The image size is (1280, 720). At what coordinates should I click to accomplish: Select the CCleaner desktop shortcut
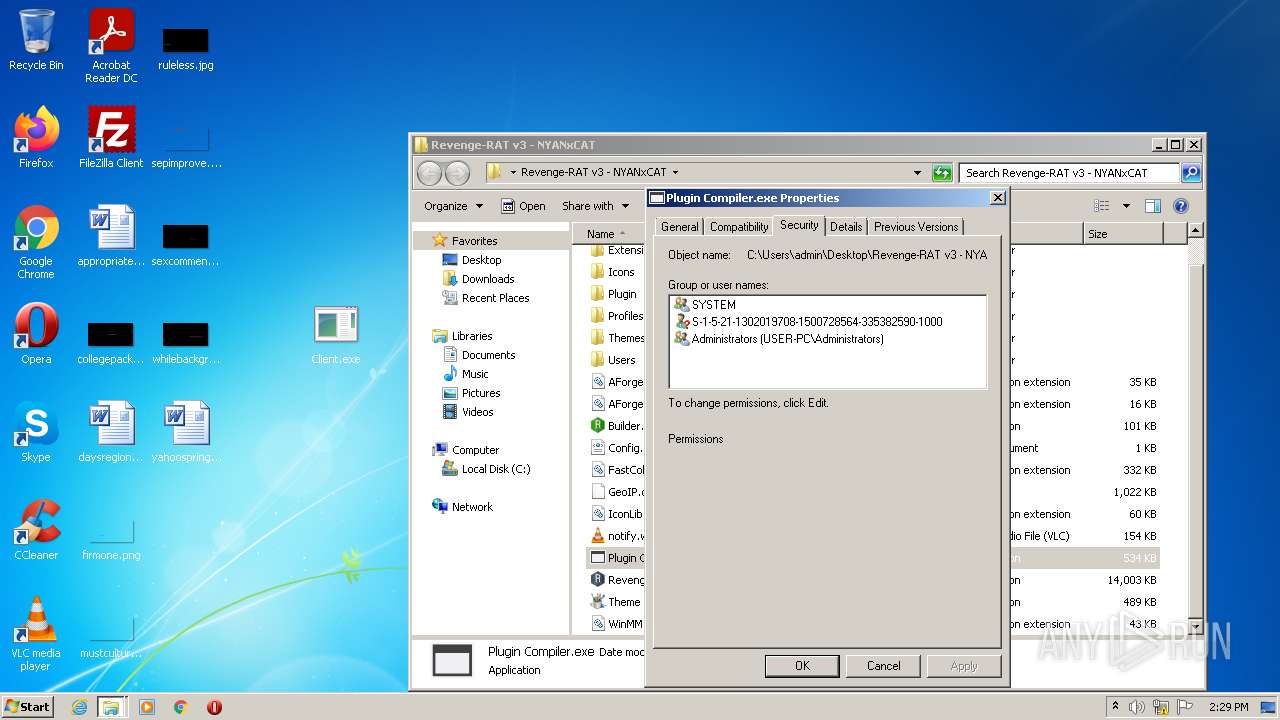tap(36, 530)
